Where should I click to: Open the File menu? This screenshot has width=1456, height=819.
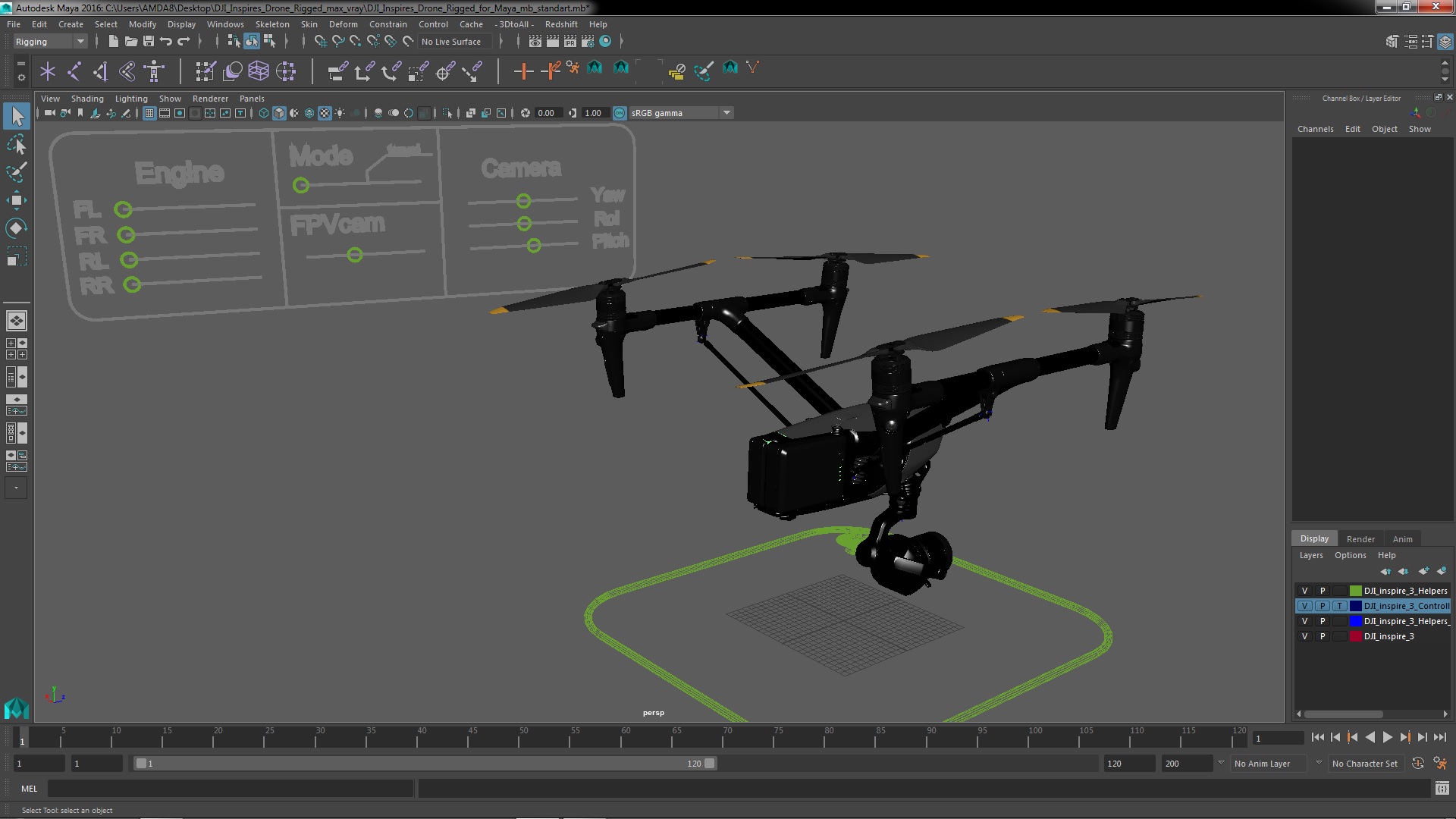point(14,24)
